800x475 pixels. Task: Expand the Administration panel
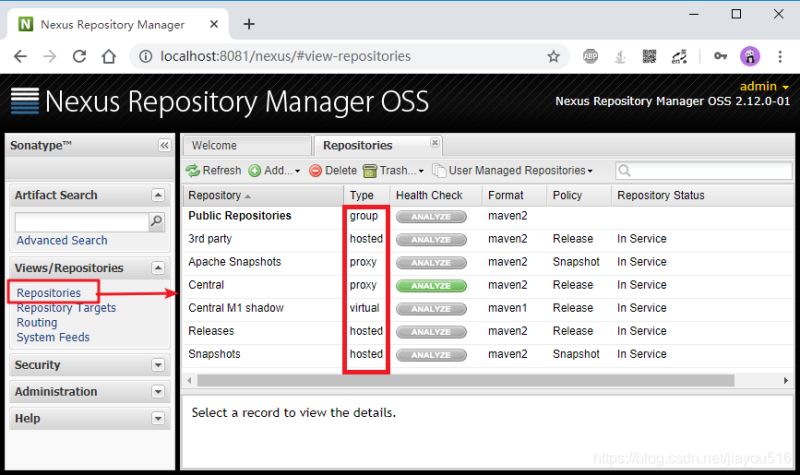(x=158, y=392)
